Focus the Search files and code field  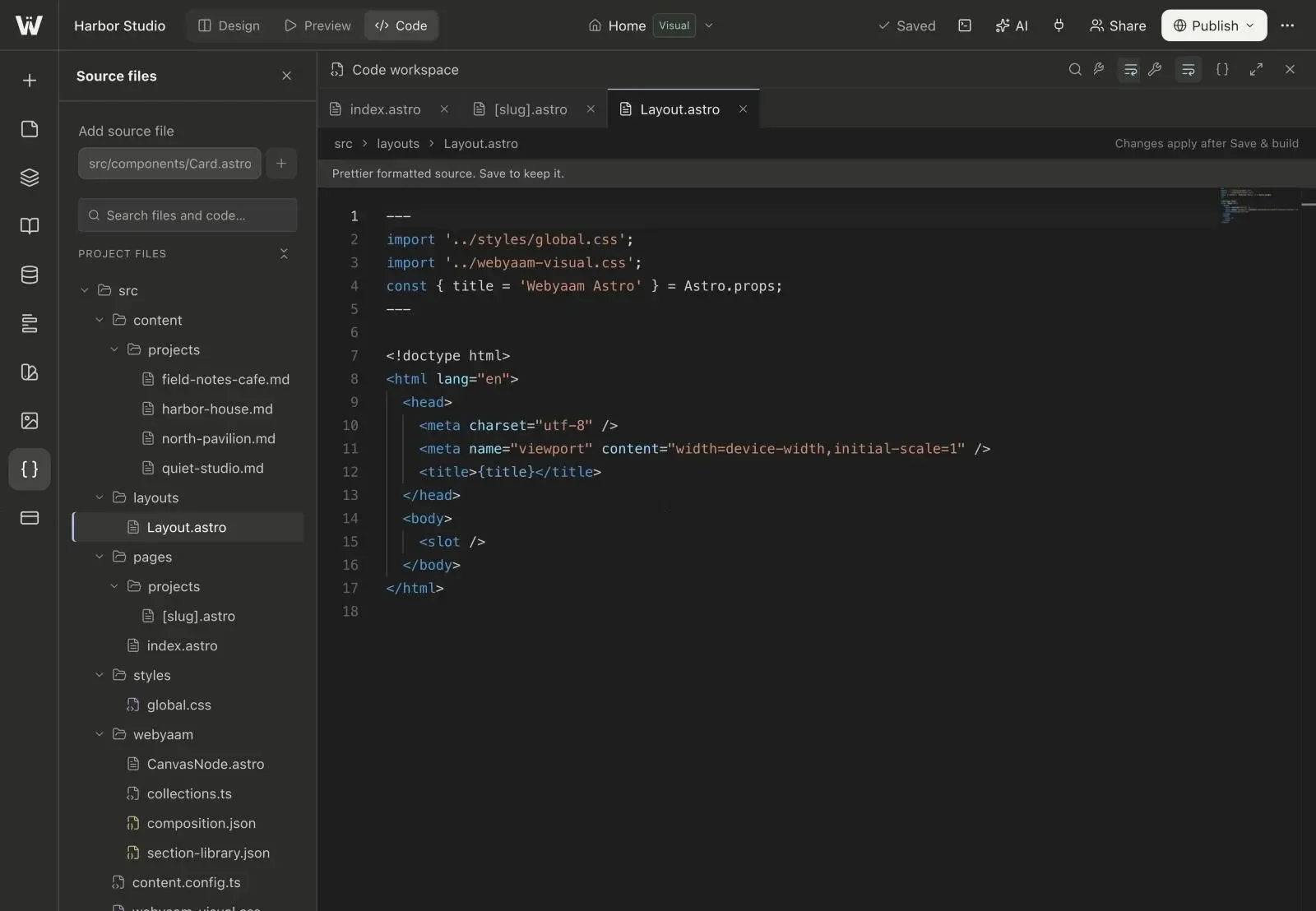coord(188,215)
